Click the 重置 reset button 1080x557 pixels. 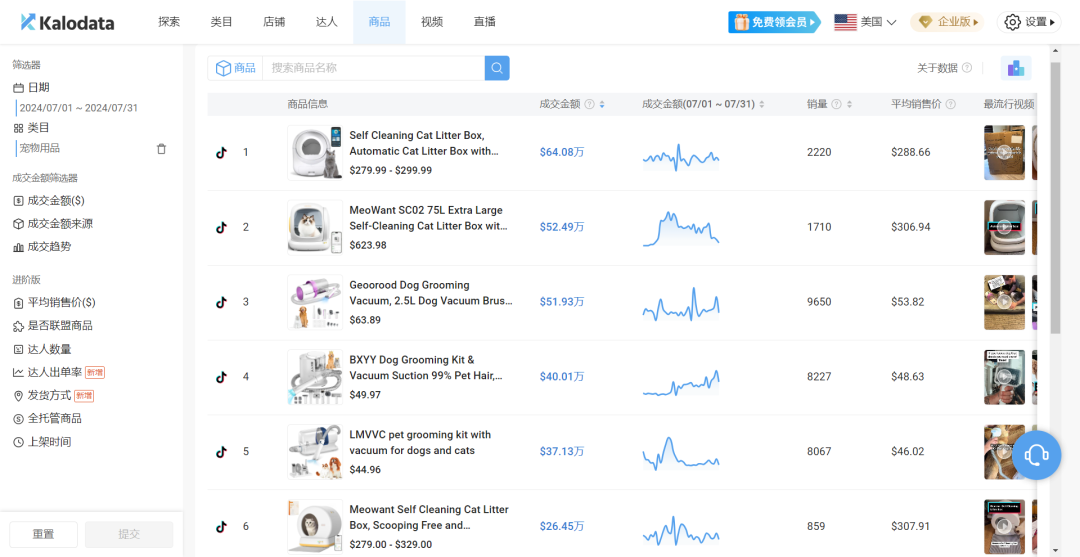tap(43, 534)
